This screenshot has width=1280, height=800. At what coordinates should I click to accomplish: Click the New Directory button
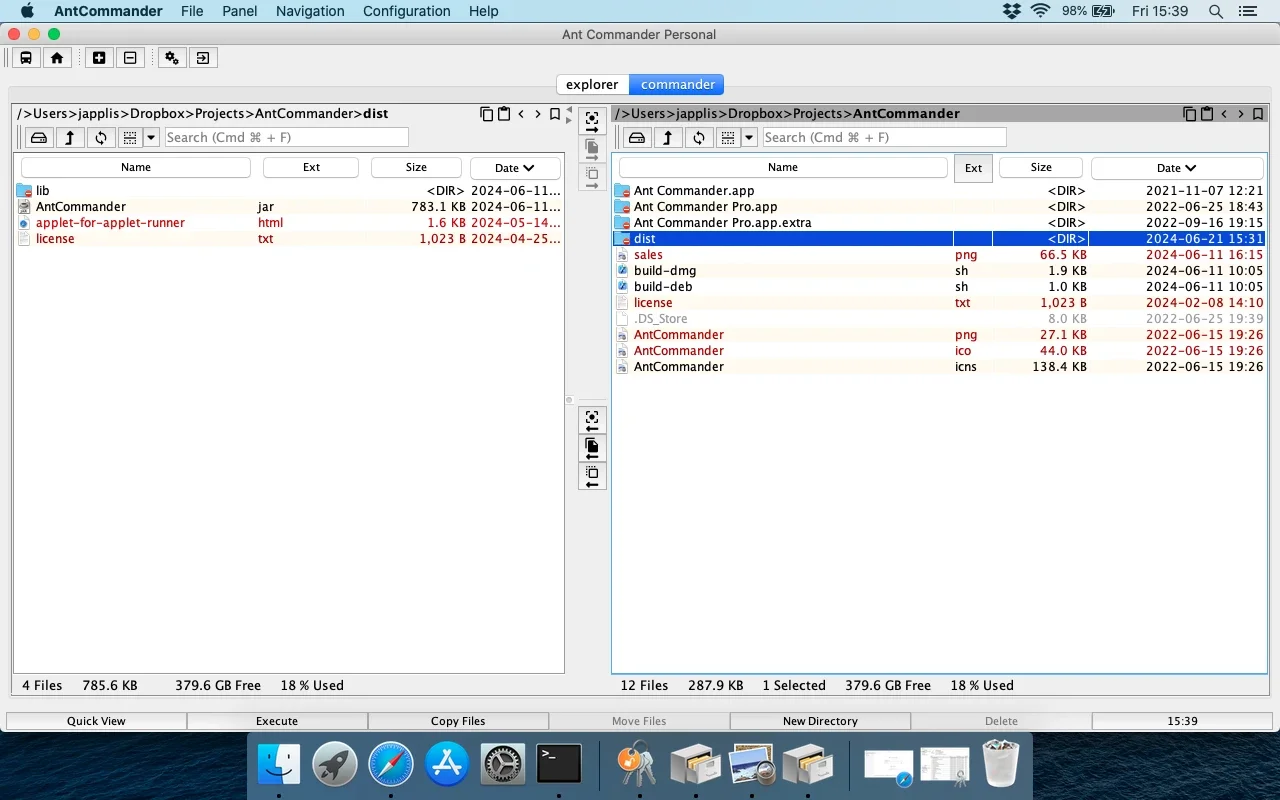[x=820, y=721]
